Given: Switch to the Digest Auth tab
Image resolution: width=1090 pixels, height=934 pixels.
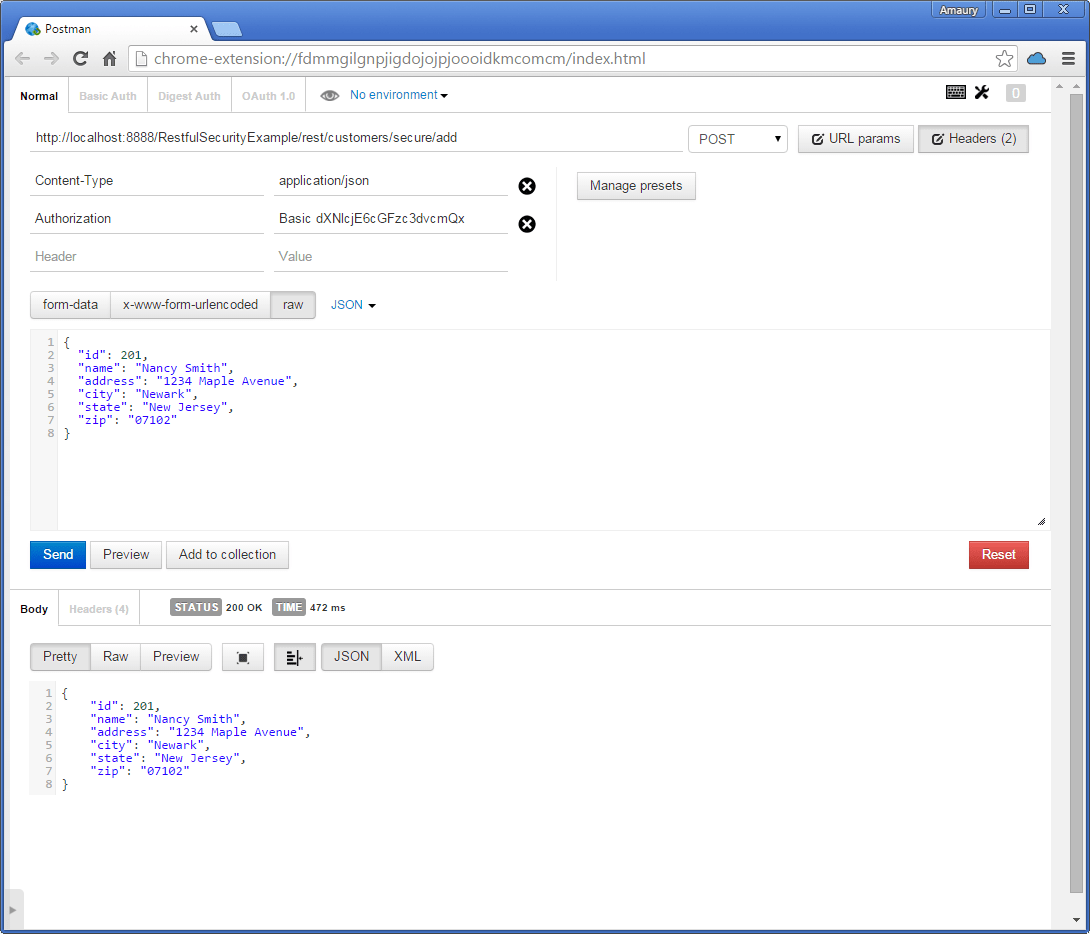Looking at the screenshot, I should (x=189, y=96).
